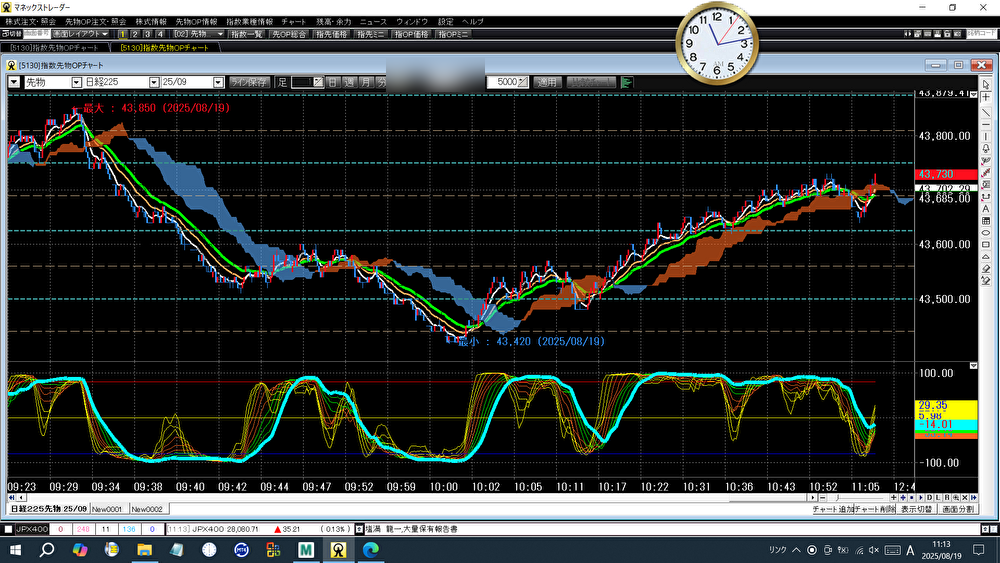Click the 'L' icon below chart
Viewport: 1000px width, 563px height.
(x=938, y=497)
